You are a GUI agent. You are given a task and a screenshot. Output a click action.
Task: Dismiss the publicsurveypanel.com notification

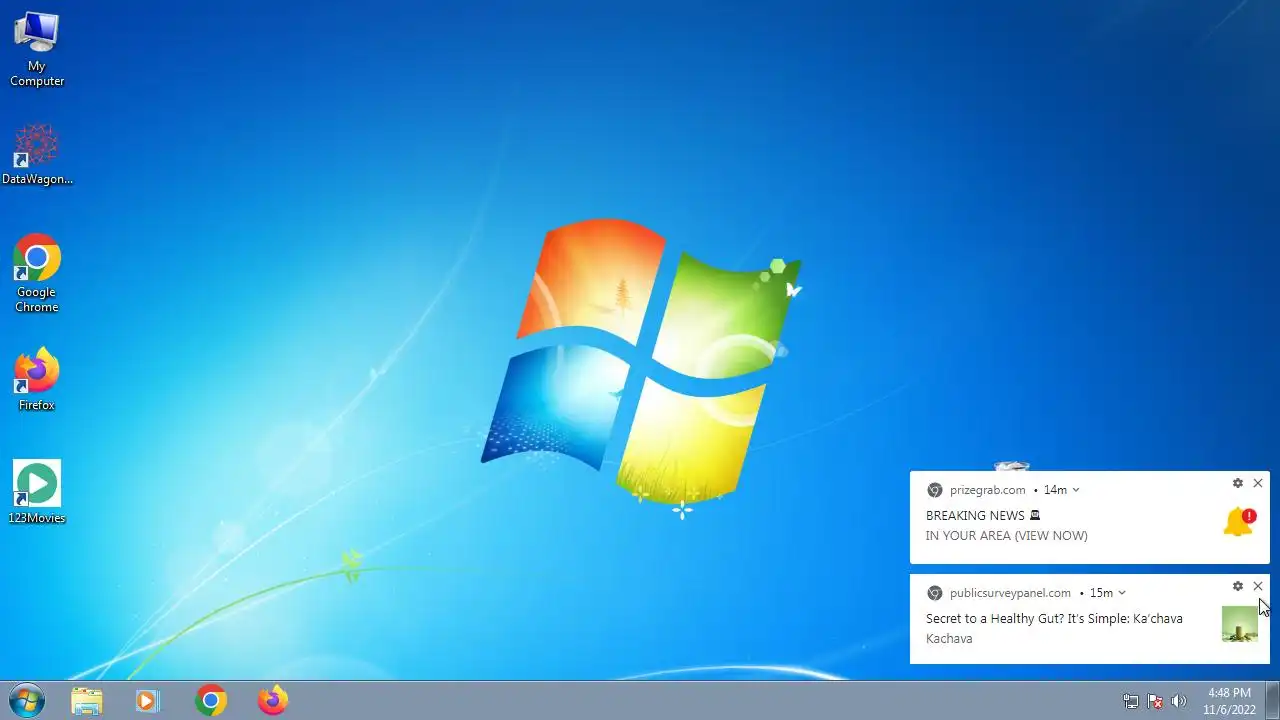(x=1258, y=586)
